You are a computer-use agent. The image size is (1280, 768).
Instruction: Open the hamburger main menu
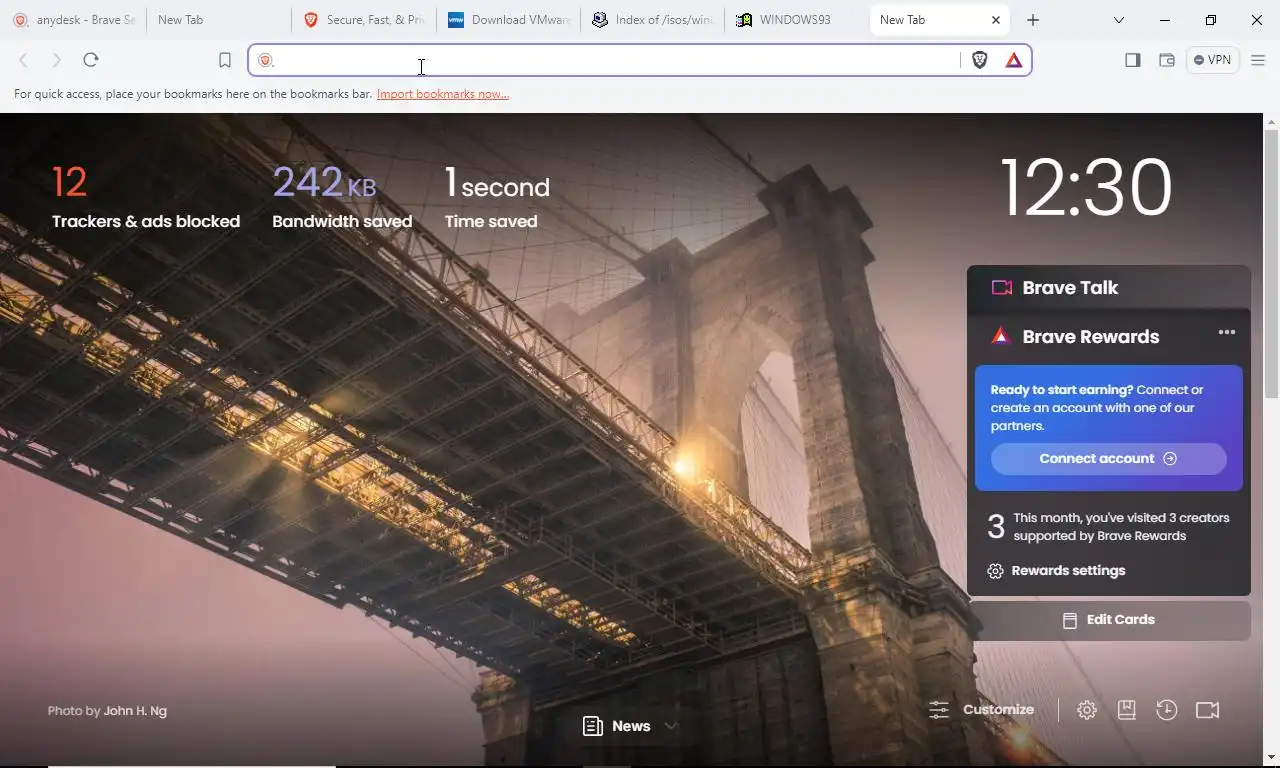pyautogui.click(x=1259, y=60)
